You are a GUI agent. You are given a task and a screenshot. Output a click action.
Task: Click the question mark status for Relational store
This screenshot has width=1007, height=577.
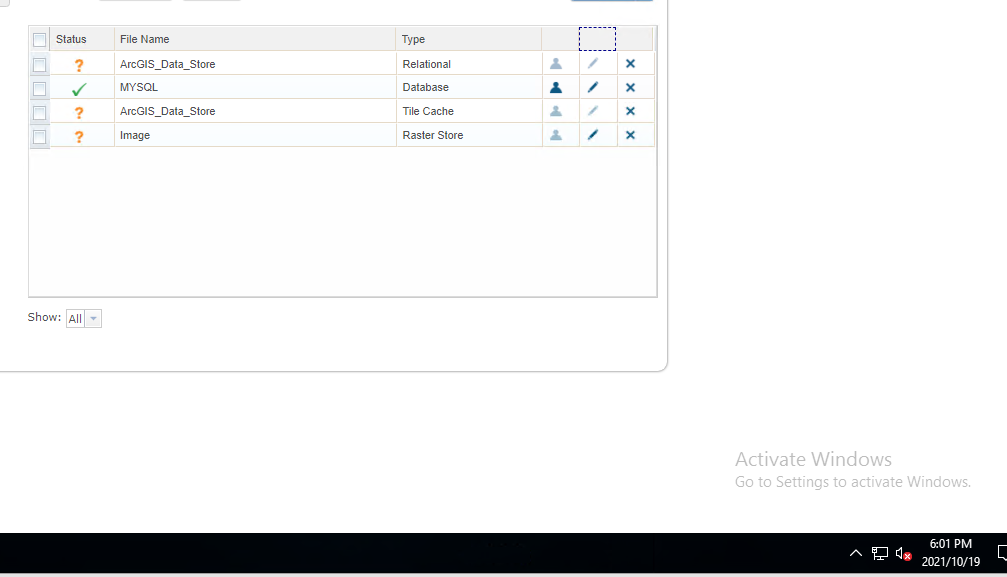[79, 64]
